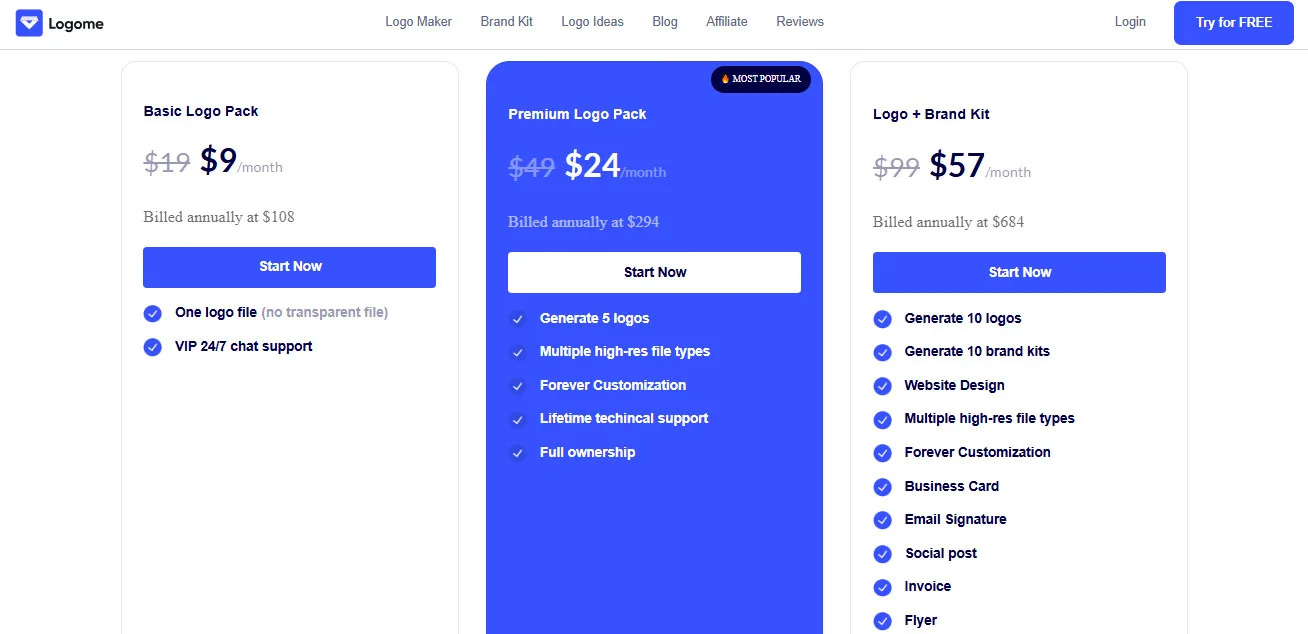Open the Brand Kit page

click(x=506, y=21)
